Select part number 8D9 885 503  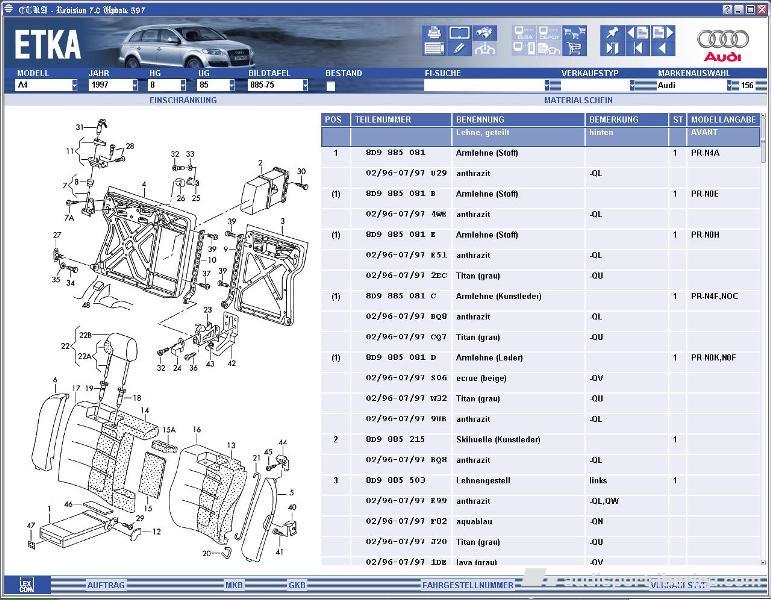[395, 480]
